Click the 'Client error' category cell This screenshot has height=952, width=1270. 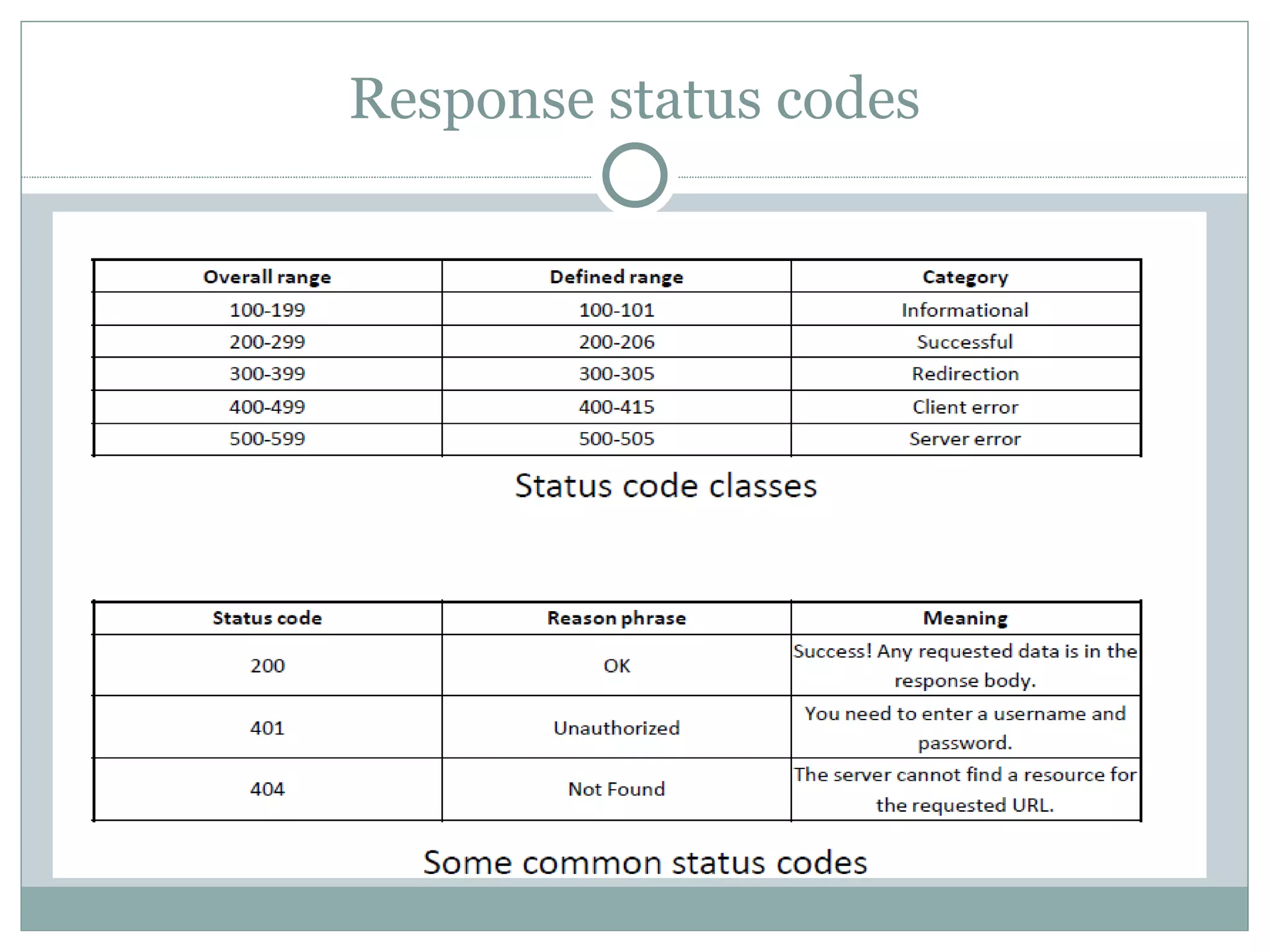pyautogui.click(x=966, y=407)
